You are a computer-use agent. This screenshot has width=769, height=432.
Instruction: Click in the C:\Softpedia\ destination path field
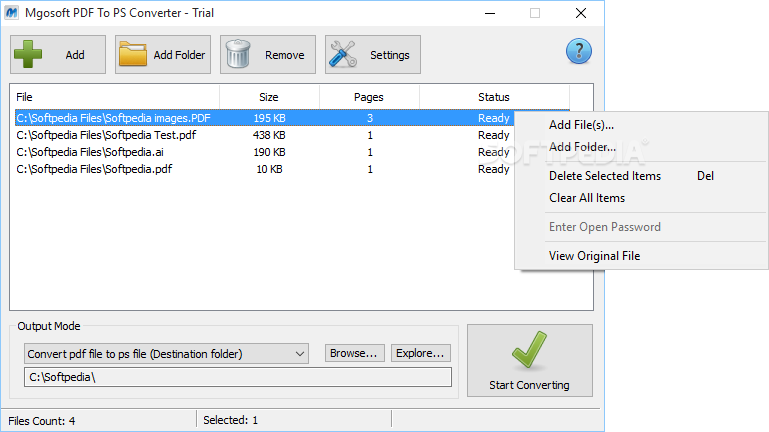[x=238, y=377]
